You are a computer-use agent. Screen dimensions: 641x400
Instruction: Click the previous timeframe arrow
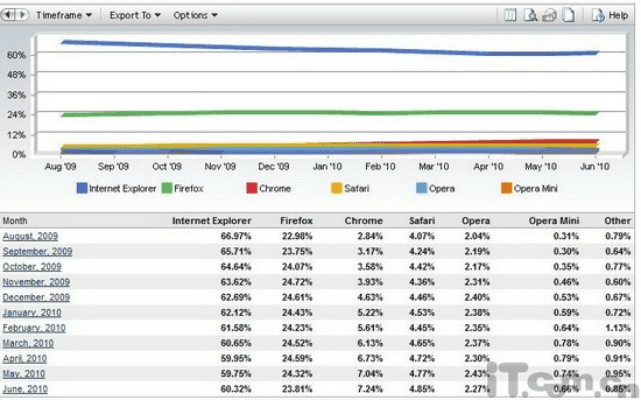pos(10,16)
